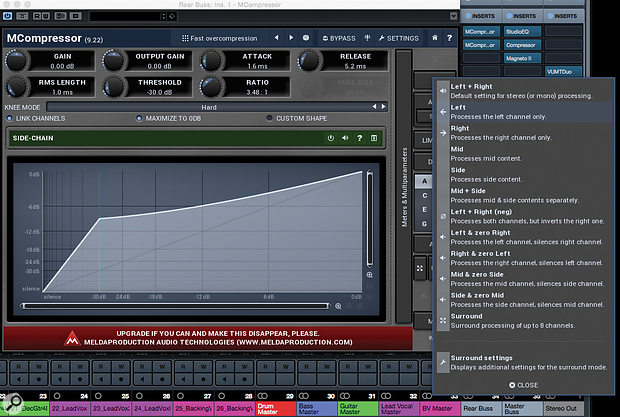Select Left + Right (neg) mode
This screenshot has width=620, height=417.
point(524,217)
